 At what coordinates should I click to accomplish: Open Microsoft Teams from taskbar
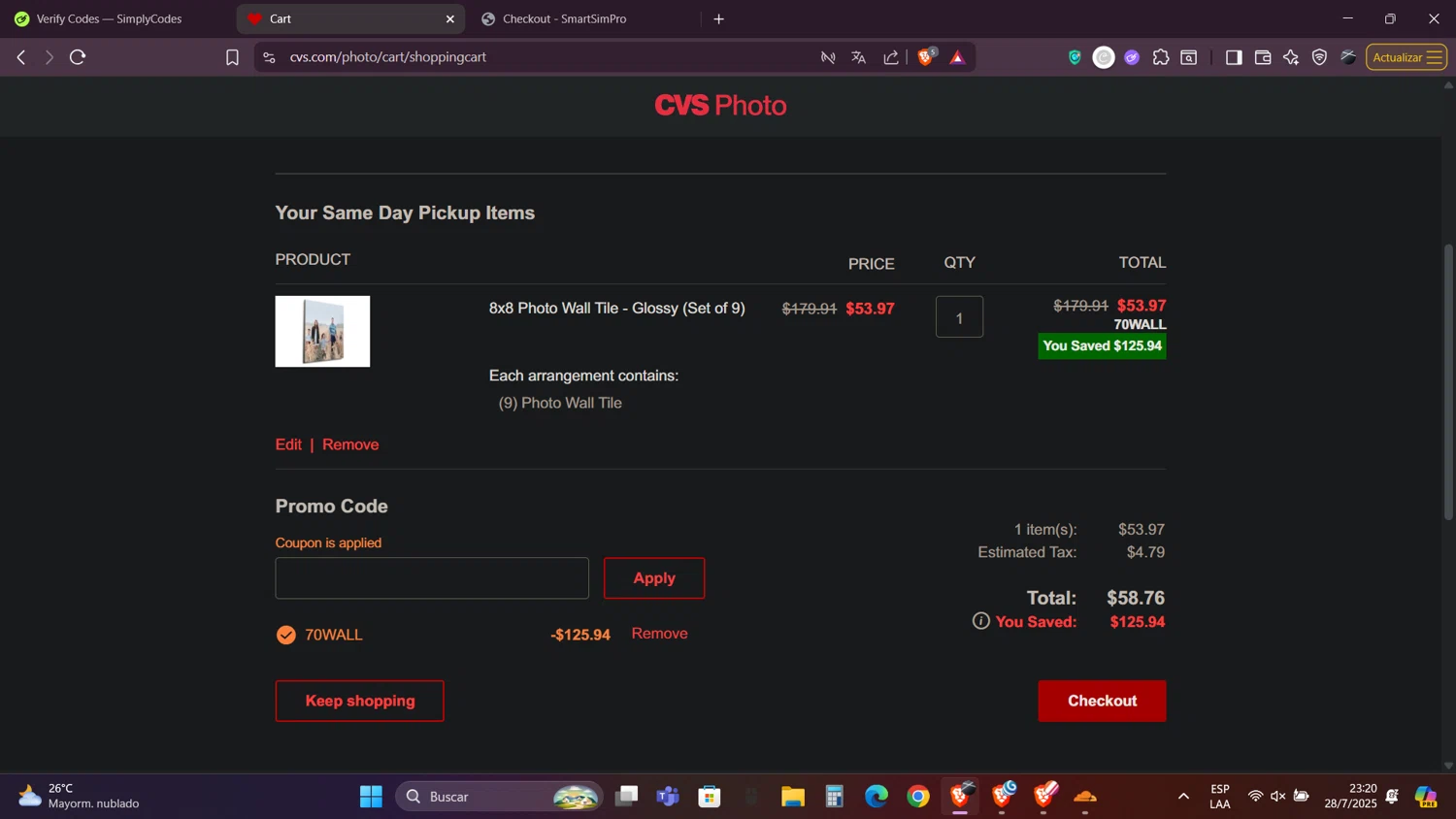click(x=668, y=797)
